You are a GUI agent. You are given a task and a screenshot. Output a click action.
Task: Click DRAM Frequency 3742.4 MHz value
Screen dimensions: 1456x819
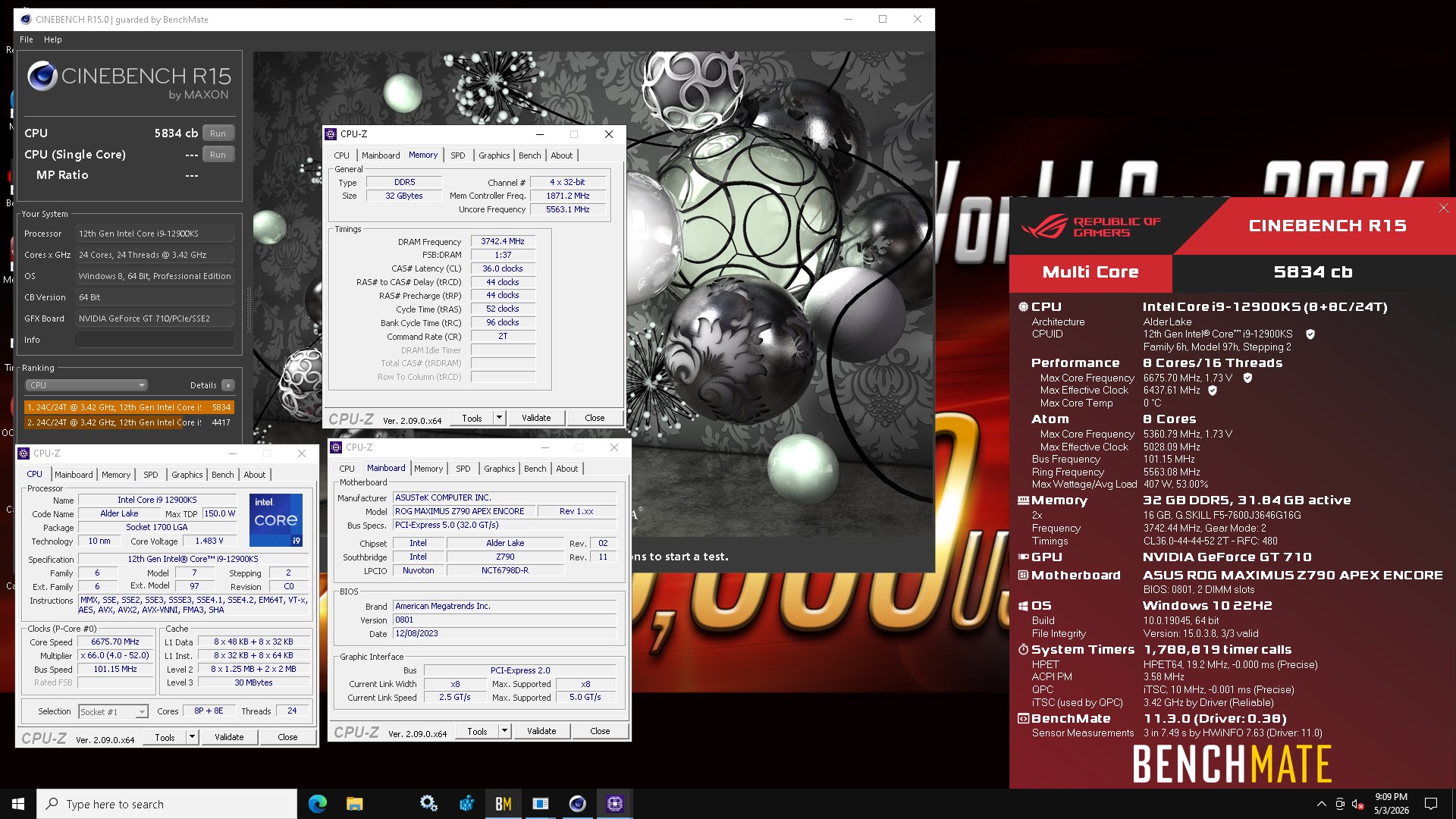pos(503,242)
